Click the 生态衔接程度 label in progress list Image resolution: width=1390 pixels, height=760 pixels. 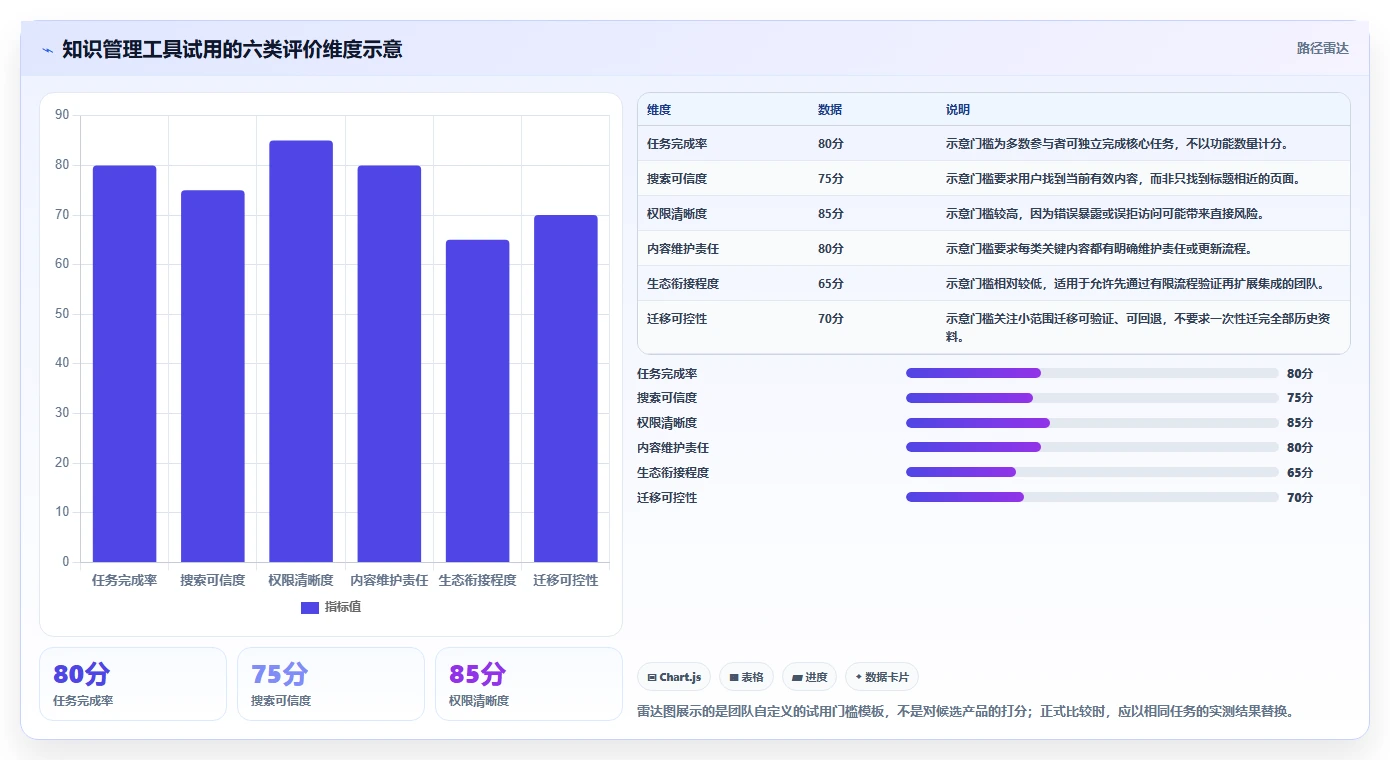point(673,472)
